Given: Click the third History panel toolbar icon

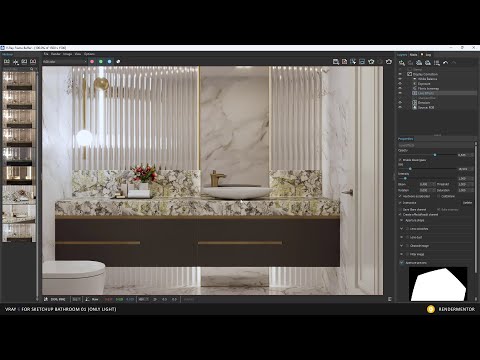Looking at the screenshot, I should click(x=24, y=62).
